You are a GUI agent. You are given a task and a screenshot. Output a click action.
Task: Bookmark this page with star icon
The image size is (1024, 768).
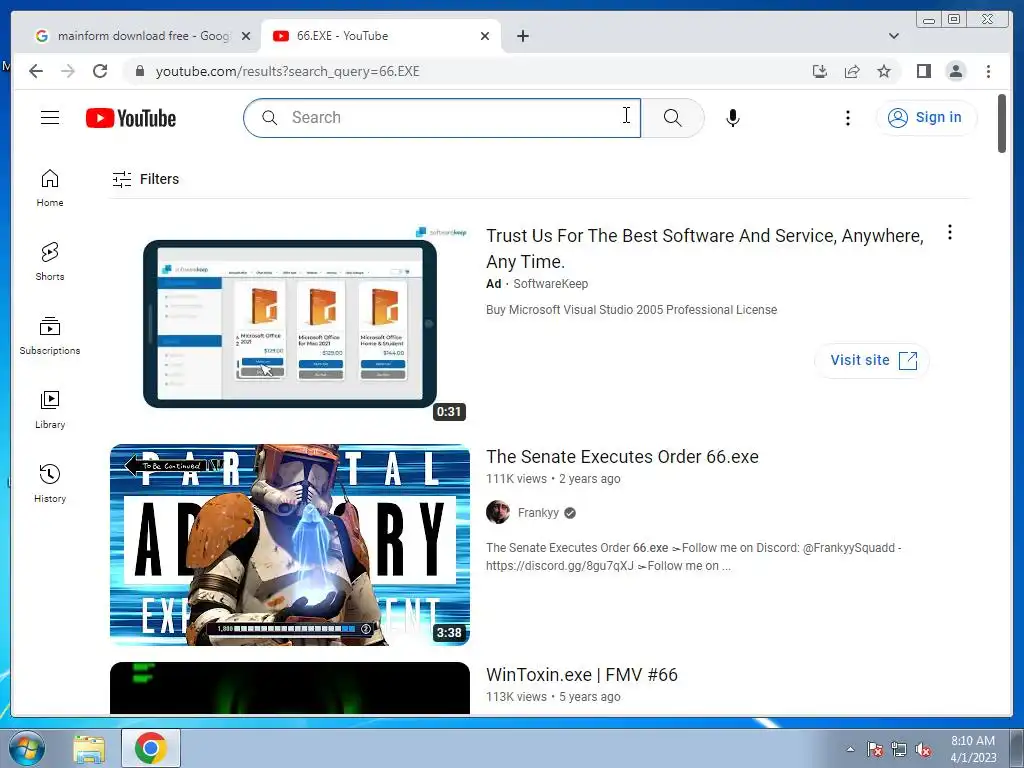884,71
